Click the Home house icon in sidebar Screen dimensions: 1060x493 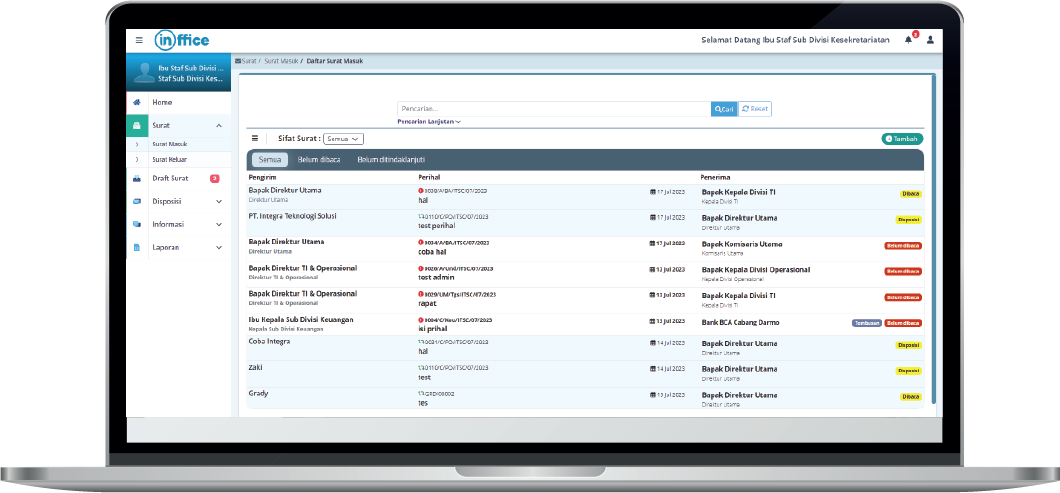tap(137, 103)
